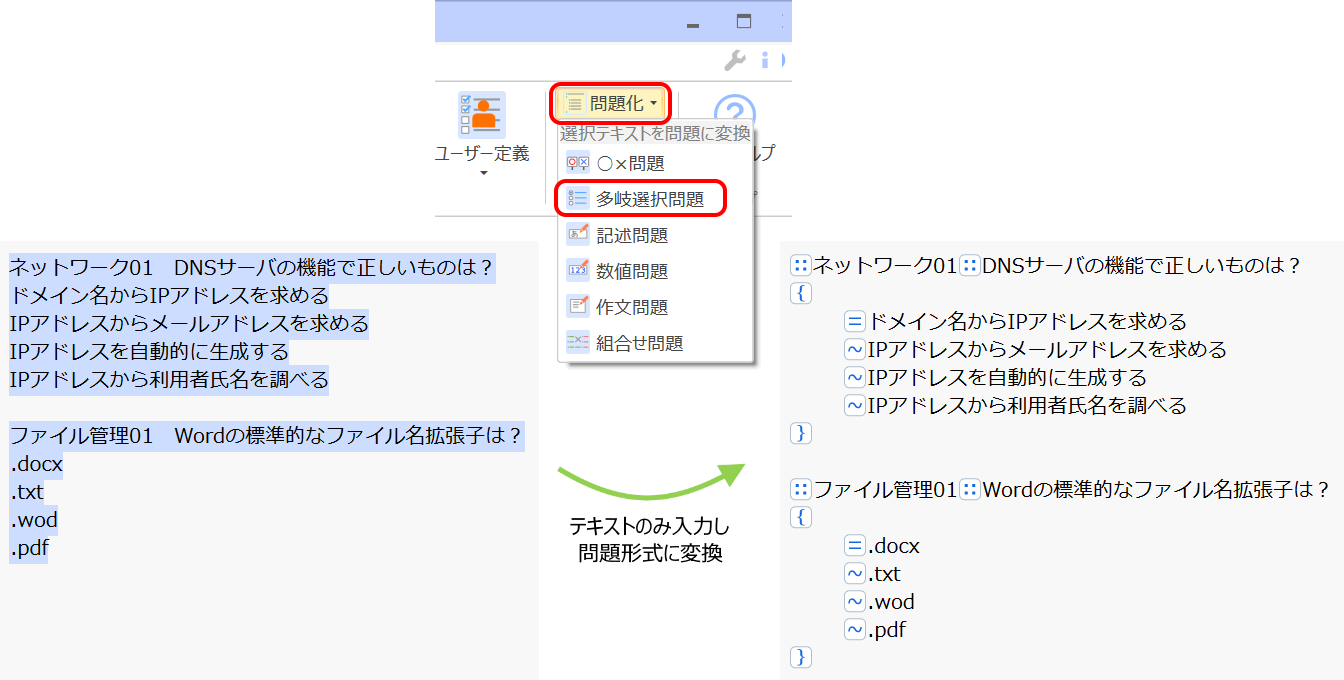Click the ○×問題 icon in menu
This screenshot has height=680, width=1344.
point(578,163)
